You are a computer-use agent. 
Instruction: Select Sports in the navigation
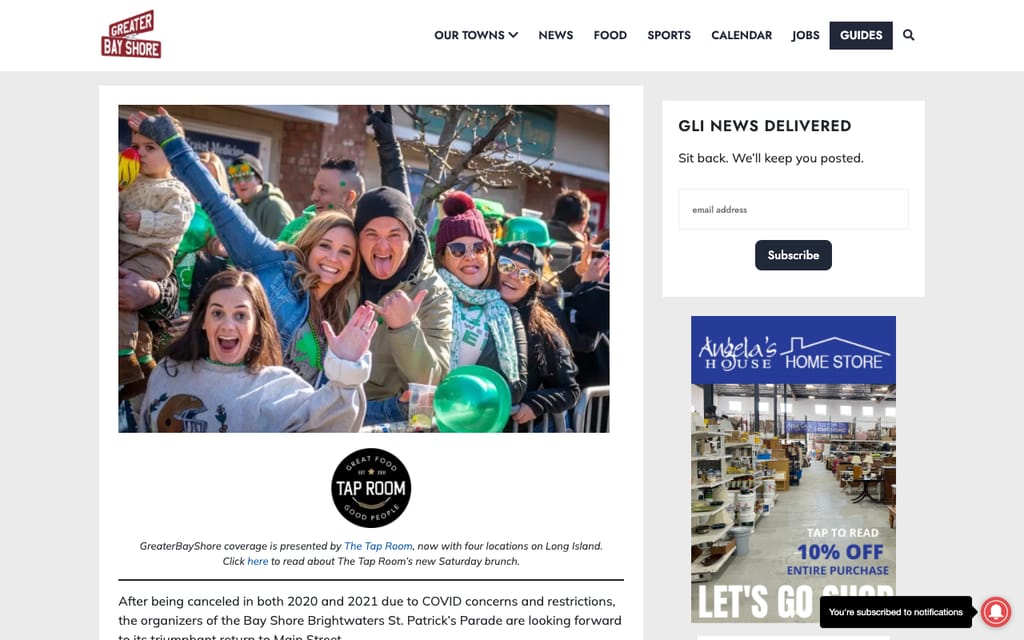click(x=669, y=35)
